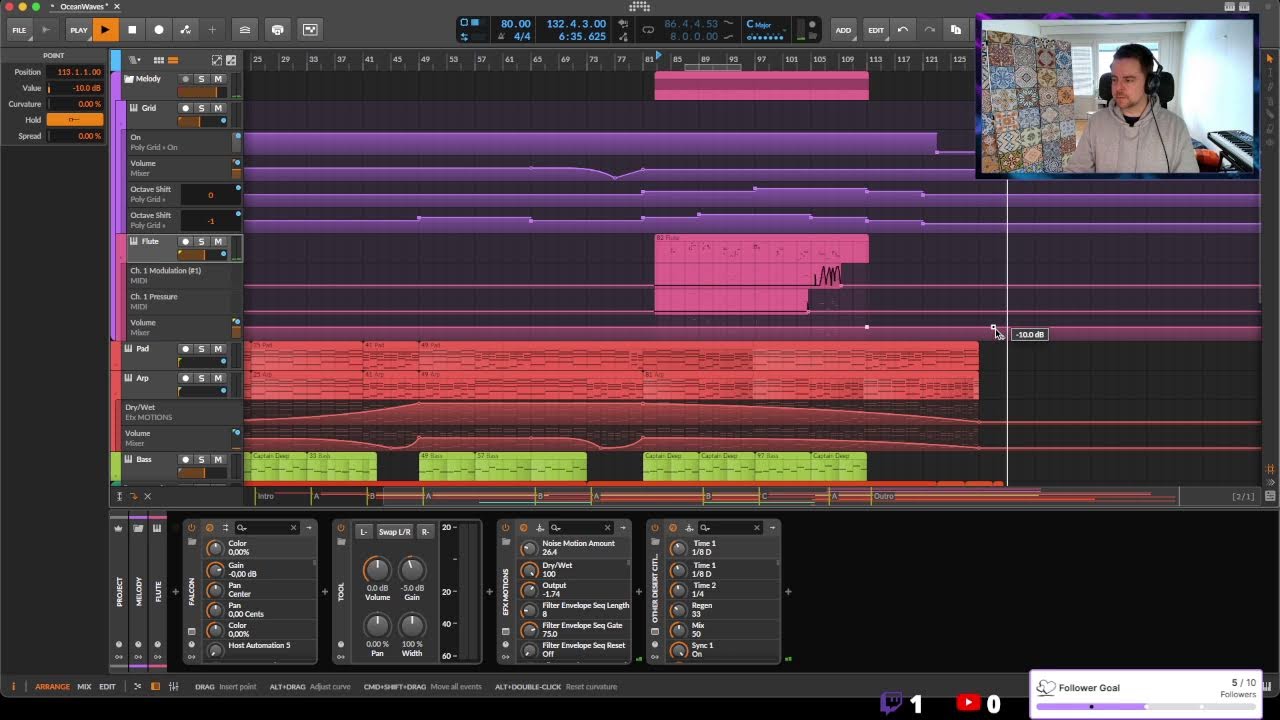Switch to the EDIT view tab

[x=107, y=687]
